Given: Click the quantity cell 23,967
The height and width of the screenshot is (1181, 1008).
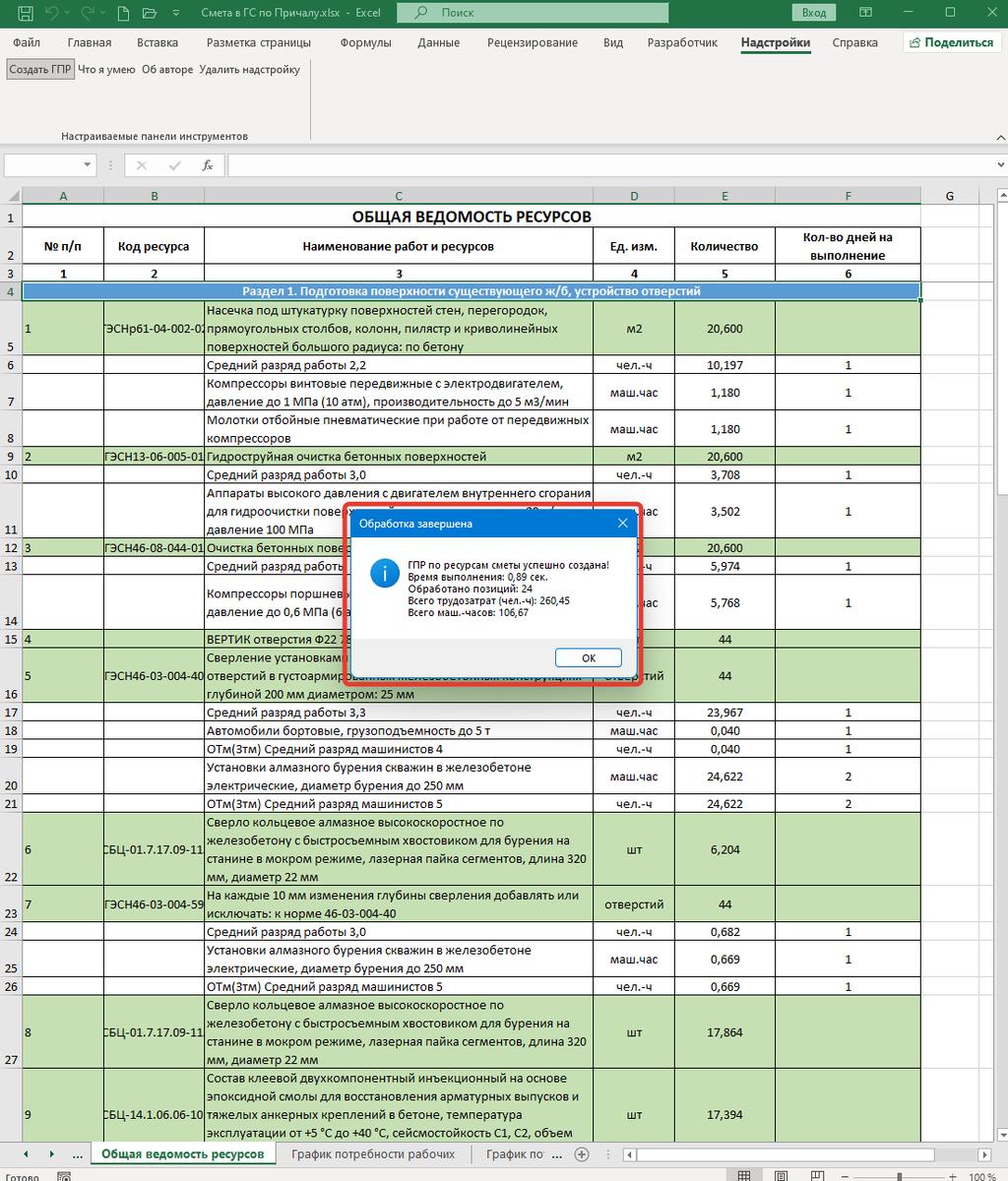Looking at the screenshot, I should (724, 713).
